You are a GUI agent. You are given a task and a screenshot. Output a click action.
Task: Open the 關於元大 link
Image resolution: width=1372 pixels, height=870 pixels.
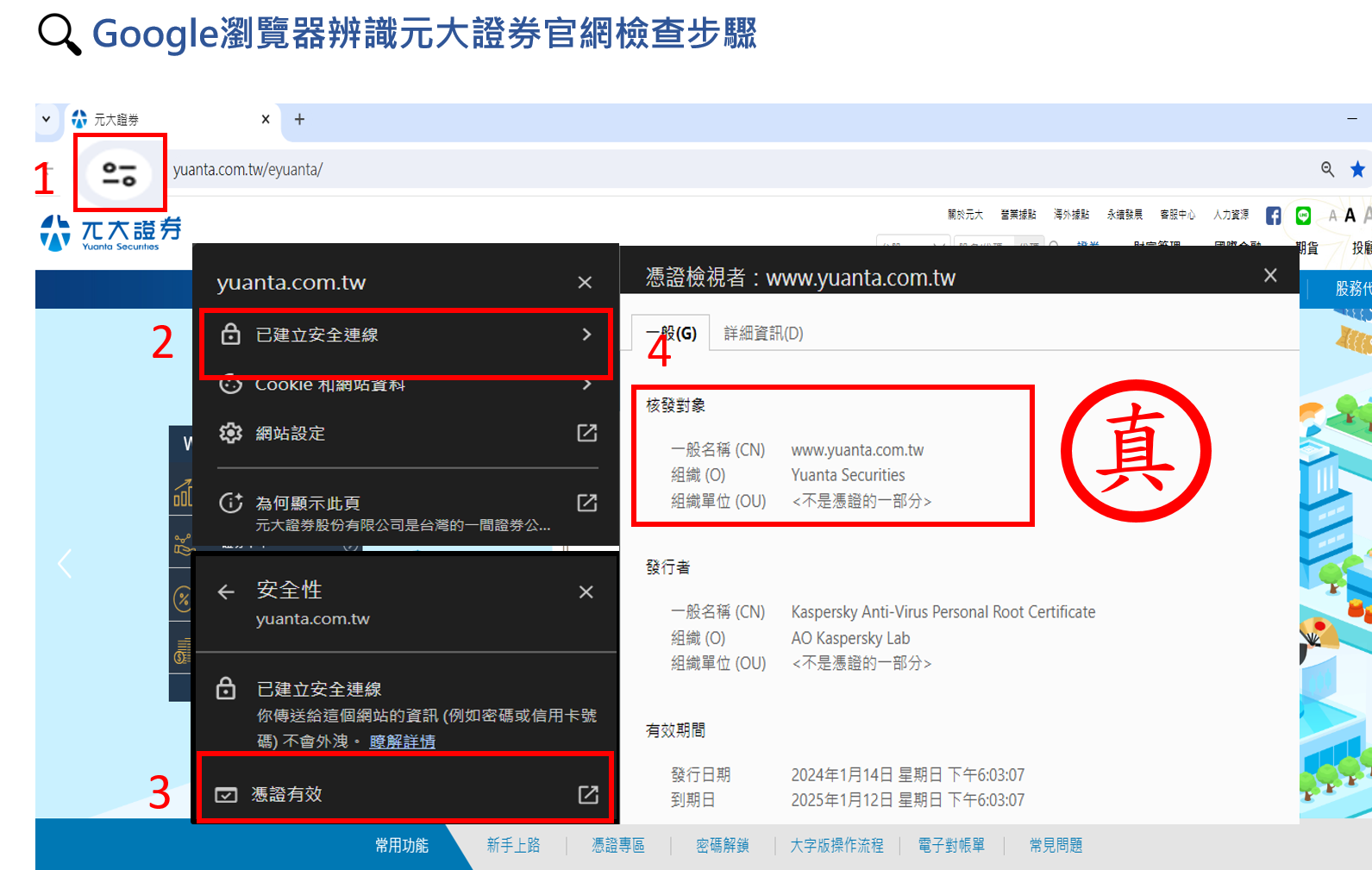tap(965, 215)
